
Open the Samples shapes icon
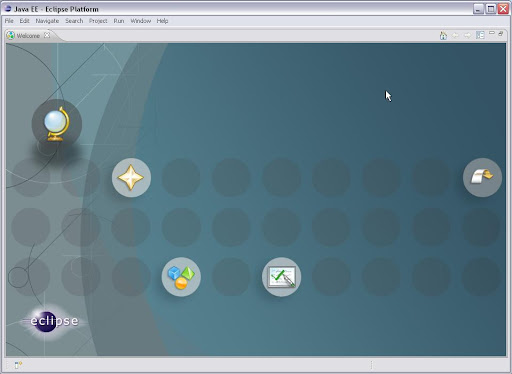181,277
